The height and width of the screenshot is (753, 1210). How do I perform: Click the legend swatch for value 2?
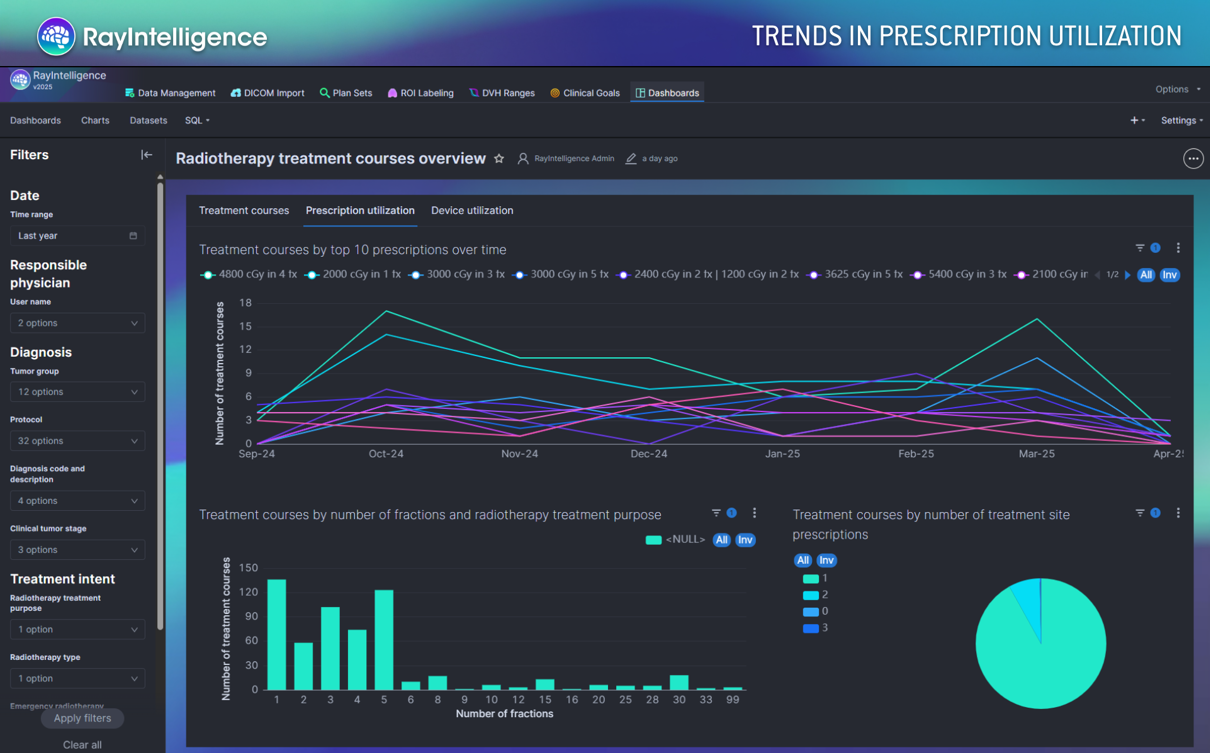click(811, 595)
